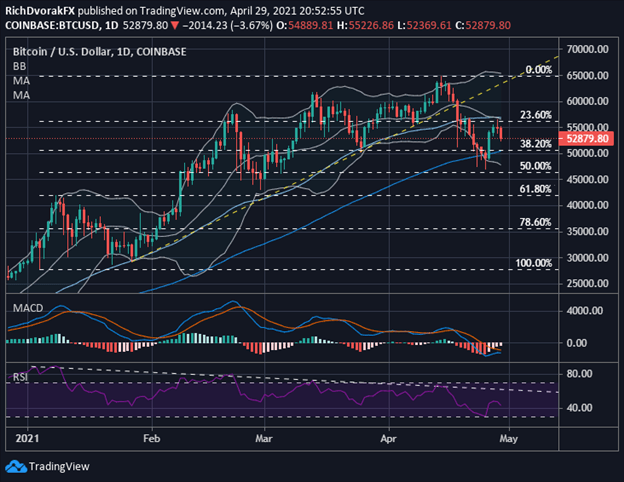Click the 4000.00 MACD axis label
624x482 pixels.
(x=585, y=311)
